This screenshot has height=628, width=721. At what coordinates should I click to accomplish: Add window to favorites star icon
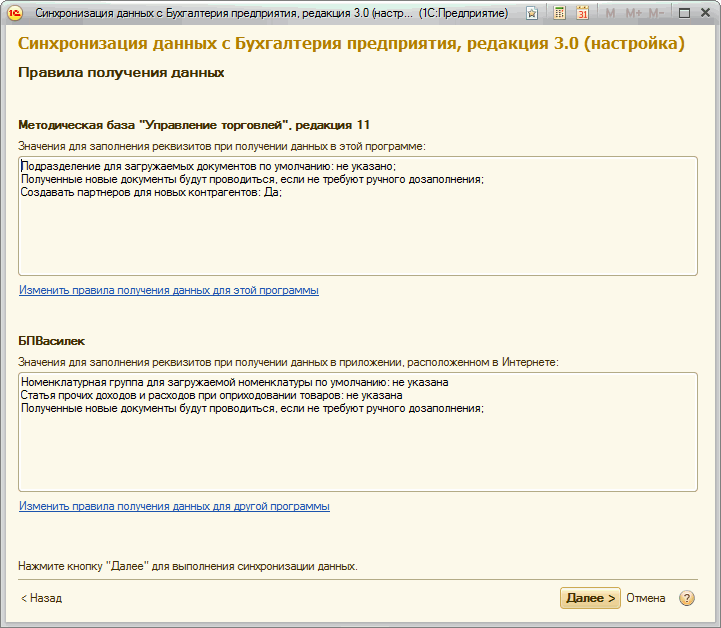pyautogui.click(x=532, y=13)
